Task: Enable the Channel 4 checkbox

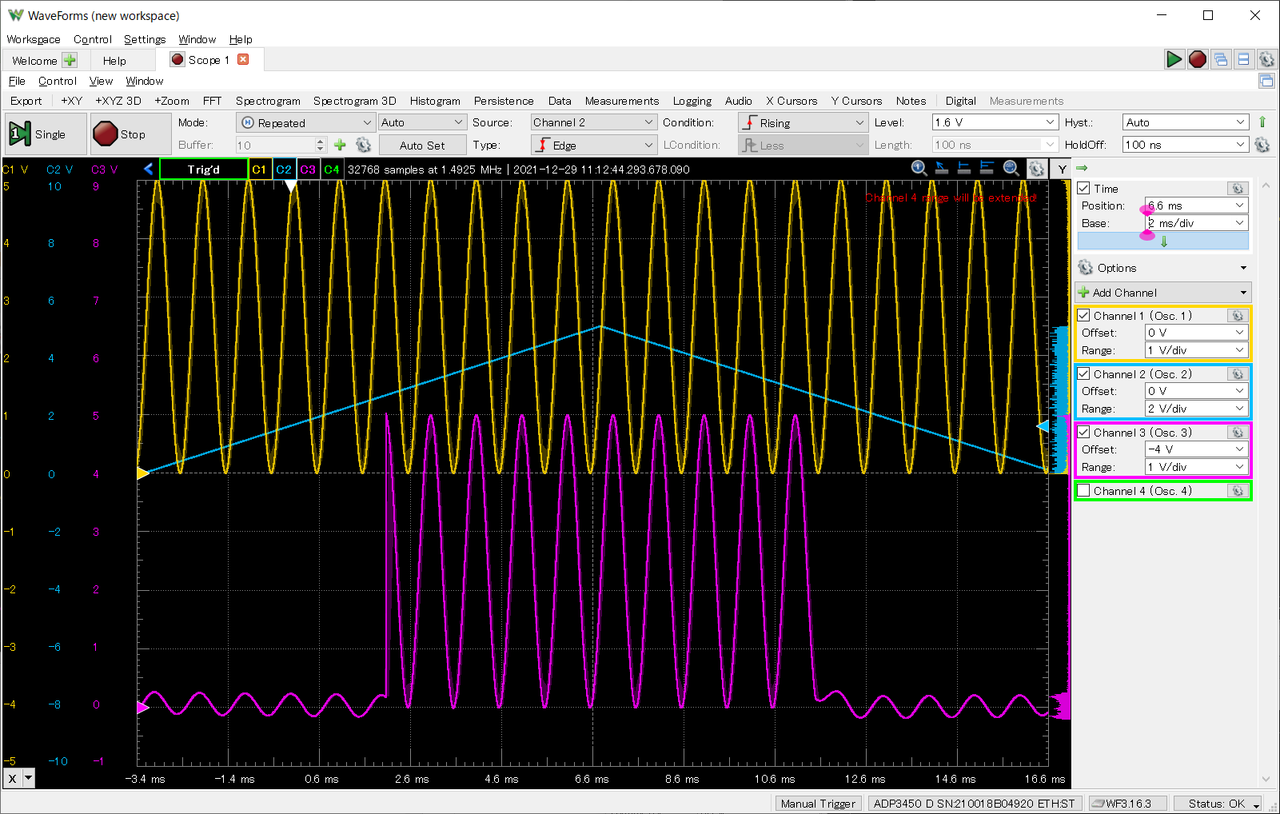Action: pyautogui.click(x=1084, y=491)
